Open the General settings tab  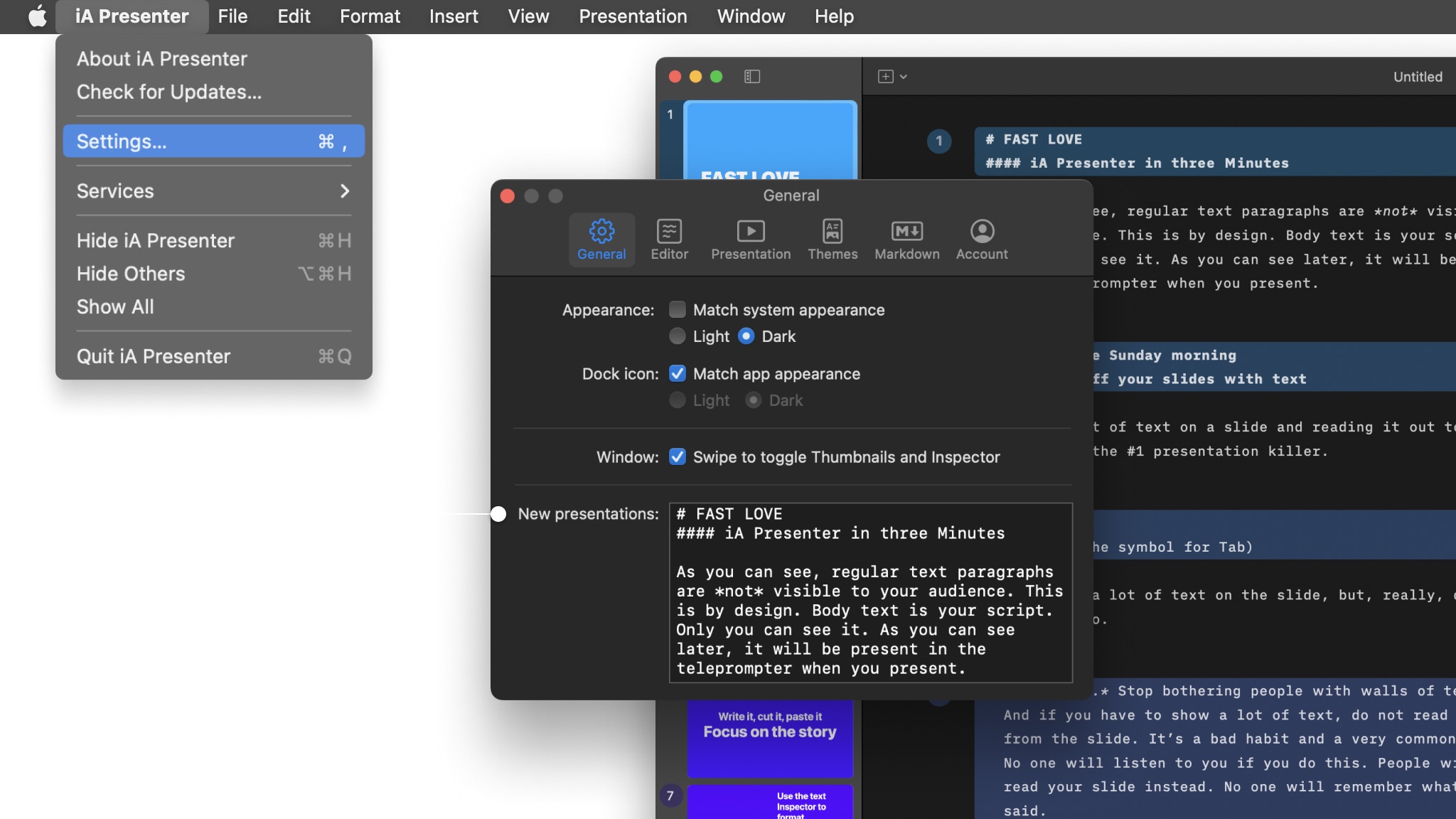[601, 240]
